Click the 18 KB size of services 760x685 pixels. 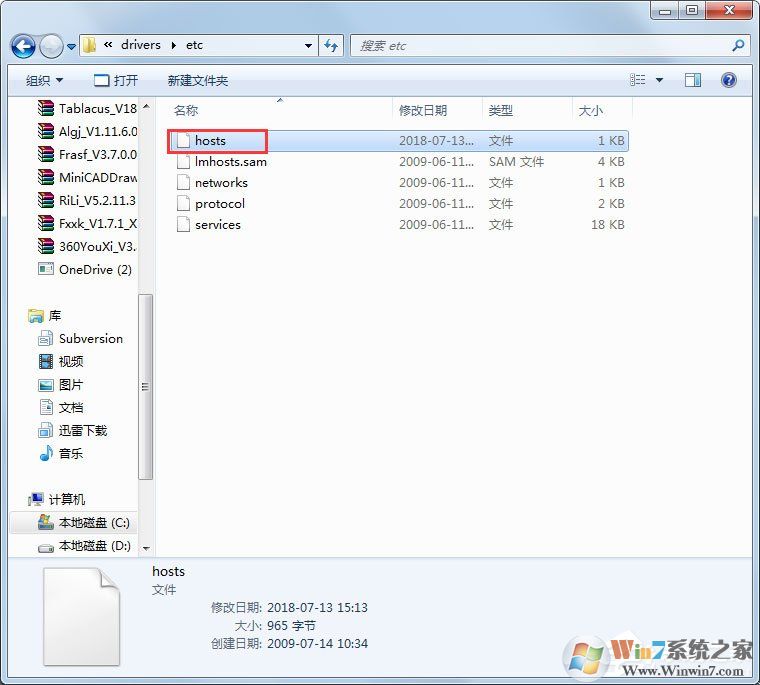click(607, 224)
